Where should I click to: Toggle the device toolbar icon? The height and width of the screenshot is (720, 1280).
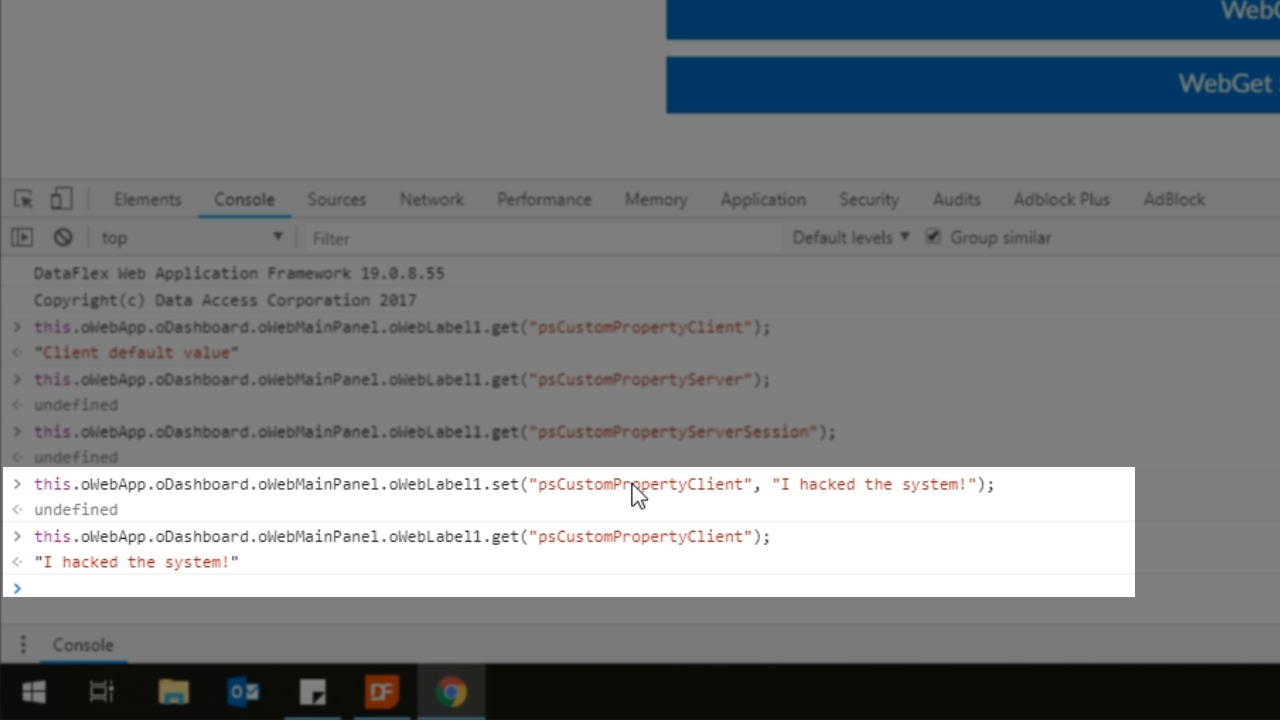[61, 199]
